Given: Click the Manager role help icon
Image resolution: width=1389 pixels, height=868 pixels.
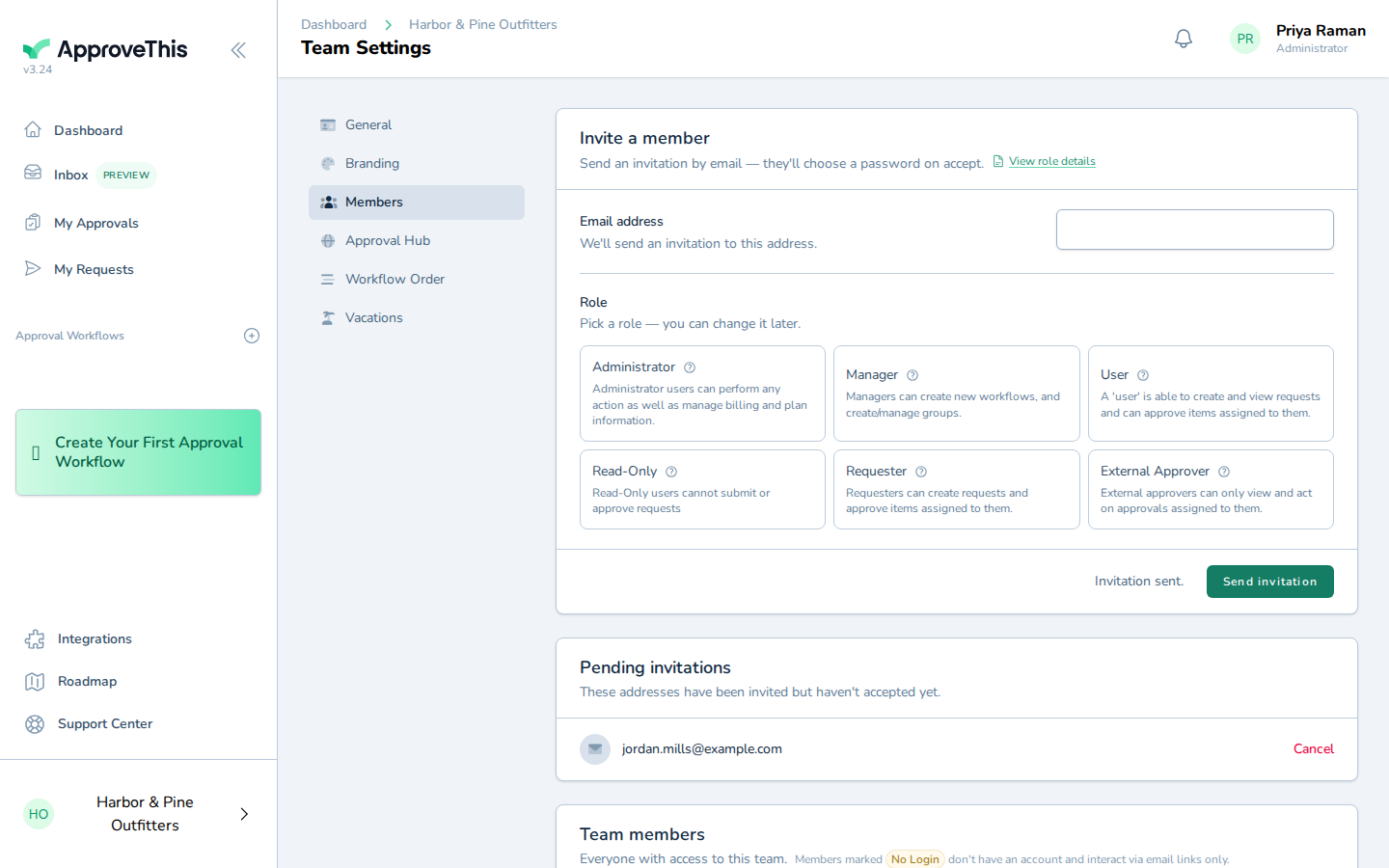Looking at the screenshot, I should [912, 375].
